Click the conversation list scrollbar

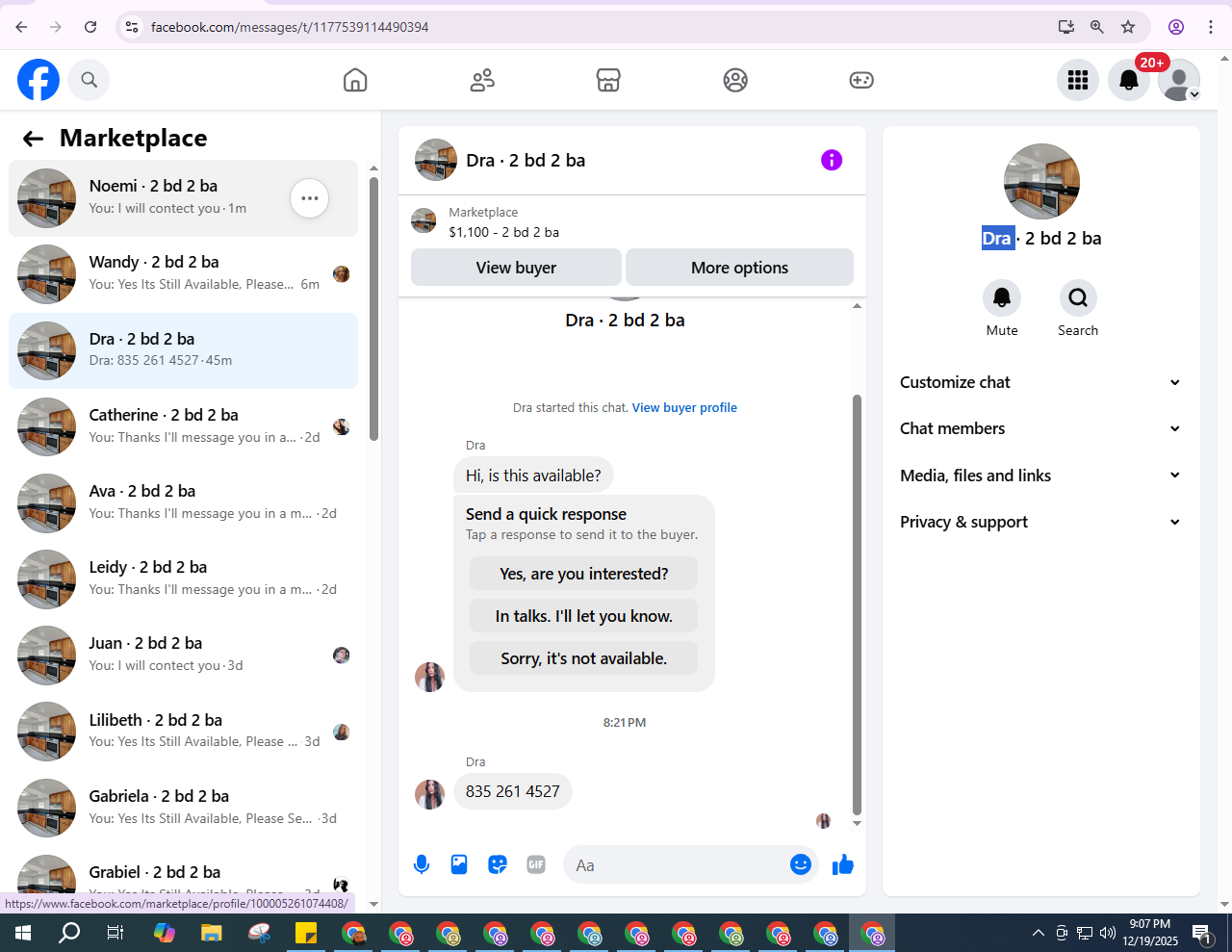[373, 308]
